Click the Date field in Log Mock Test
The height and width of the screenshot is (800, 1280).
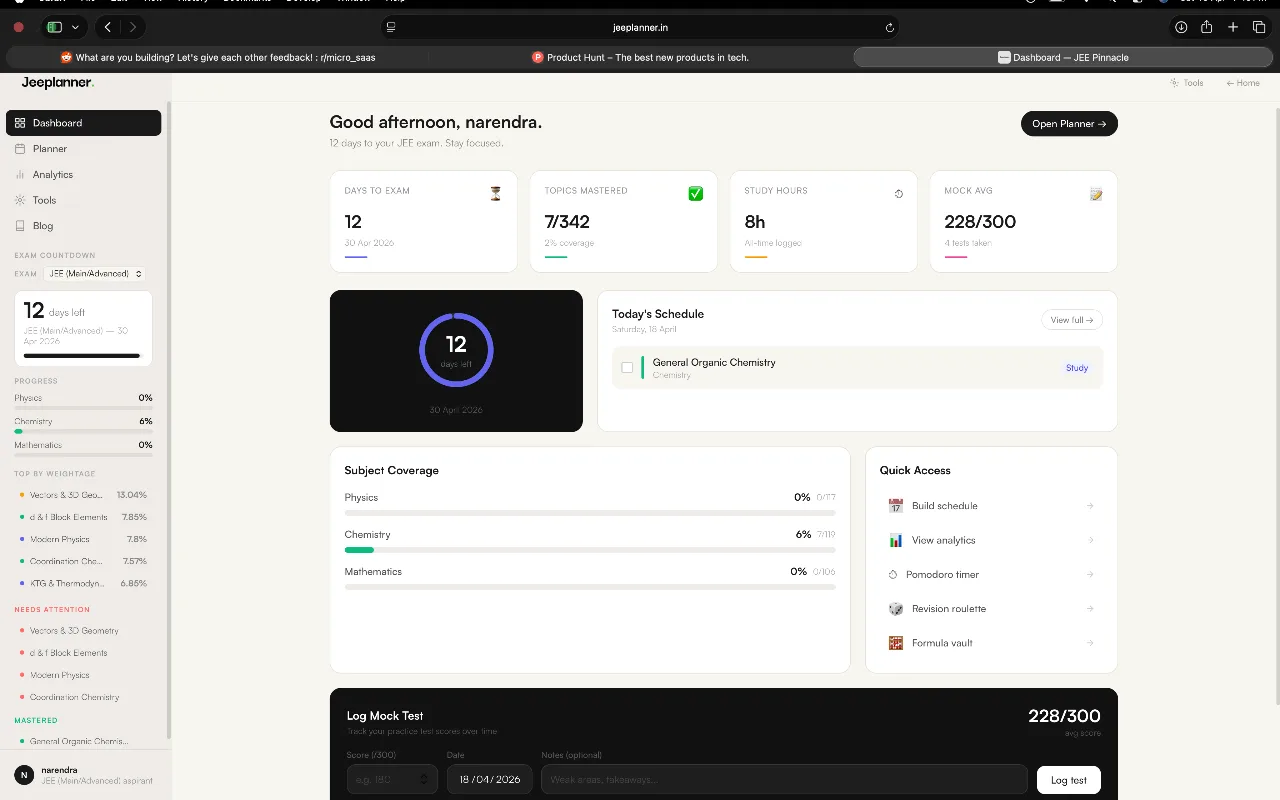[x=490, y=779]
